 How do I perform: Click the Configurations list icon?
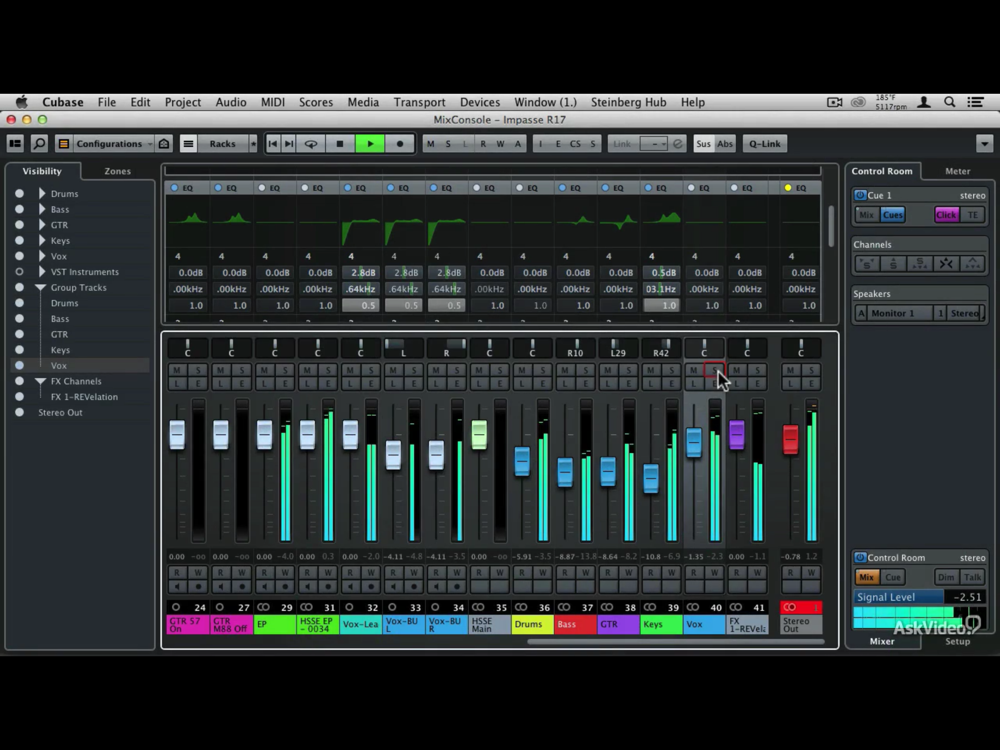click(x=64, y=143)
